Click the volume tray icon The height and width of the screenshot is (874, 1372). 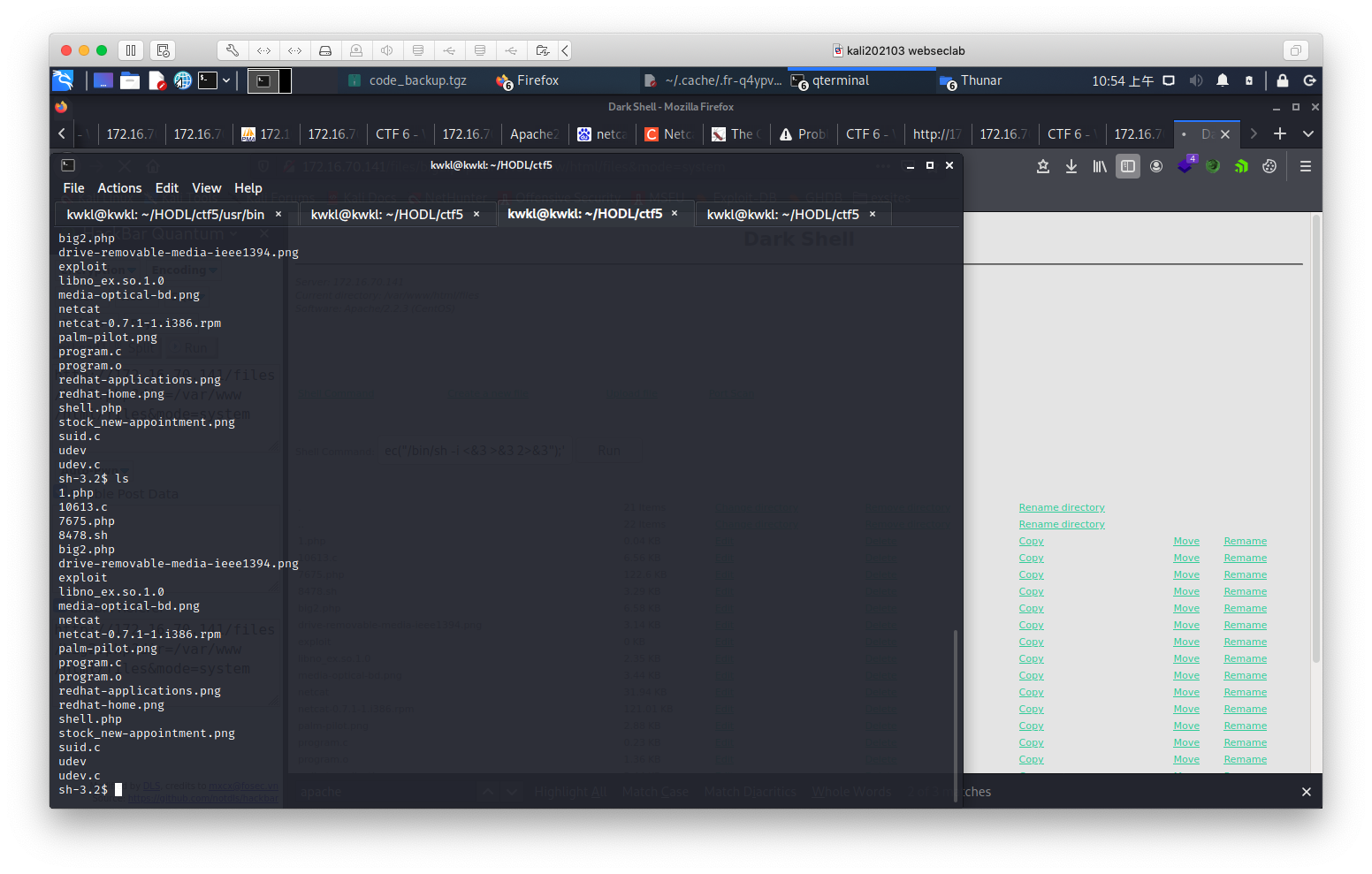coord(1196,80)
